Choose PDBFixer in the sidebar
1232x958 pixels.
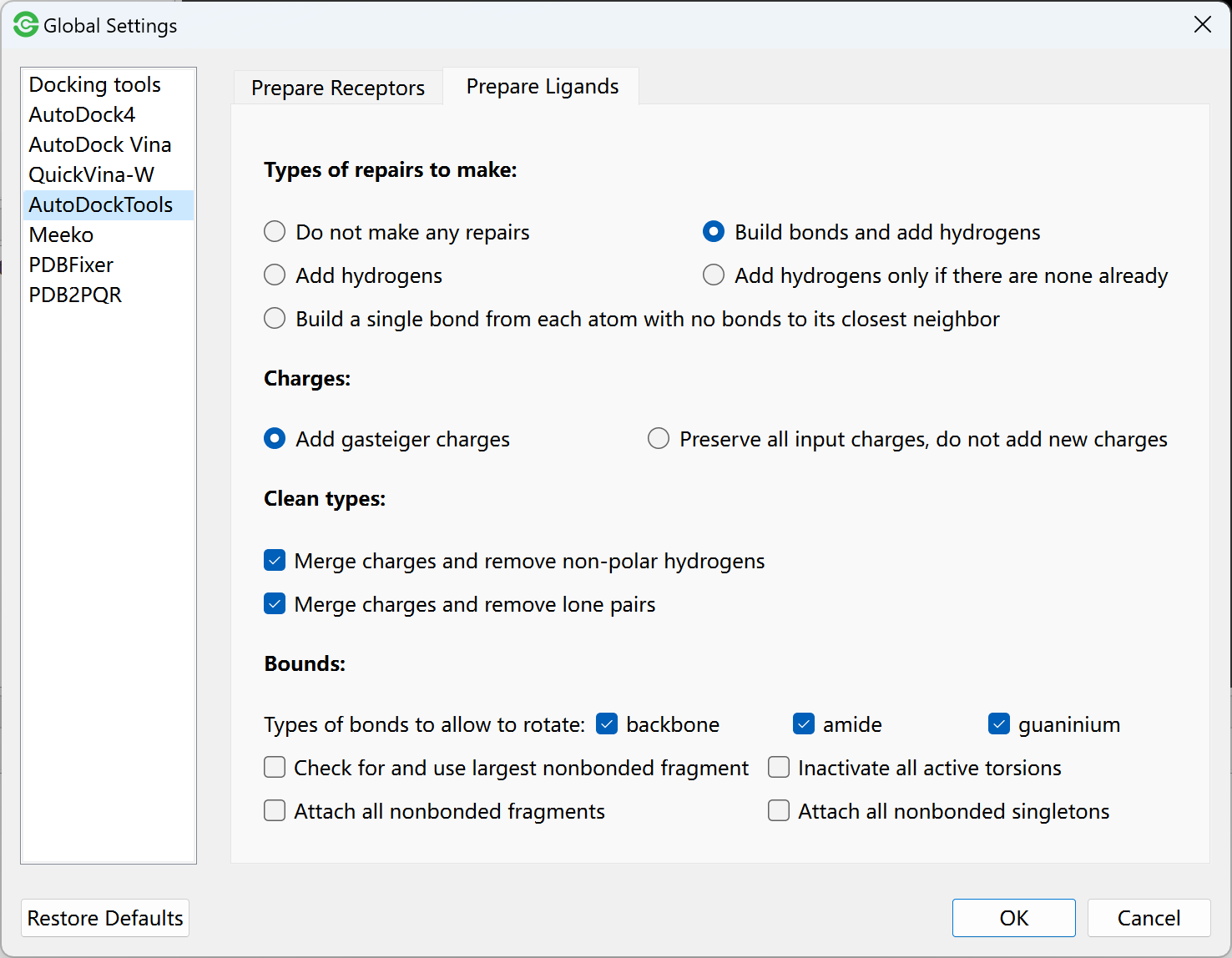tap(109, 265)
